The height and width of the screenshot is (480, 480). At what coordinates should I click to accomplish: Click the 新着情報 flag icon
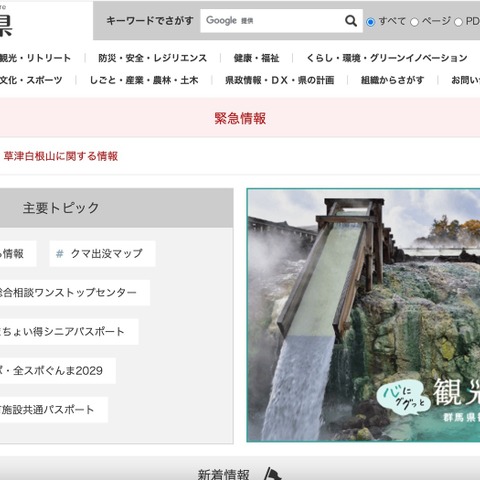point(272,473)
